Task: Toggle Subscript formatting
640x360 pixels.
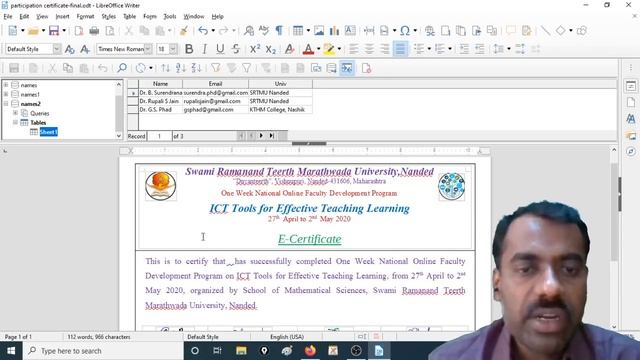Action: pyautogui.click(x=271, y=49)
